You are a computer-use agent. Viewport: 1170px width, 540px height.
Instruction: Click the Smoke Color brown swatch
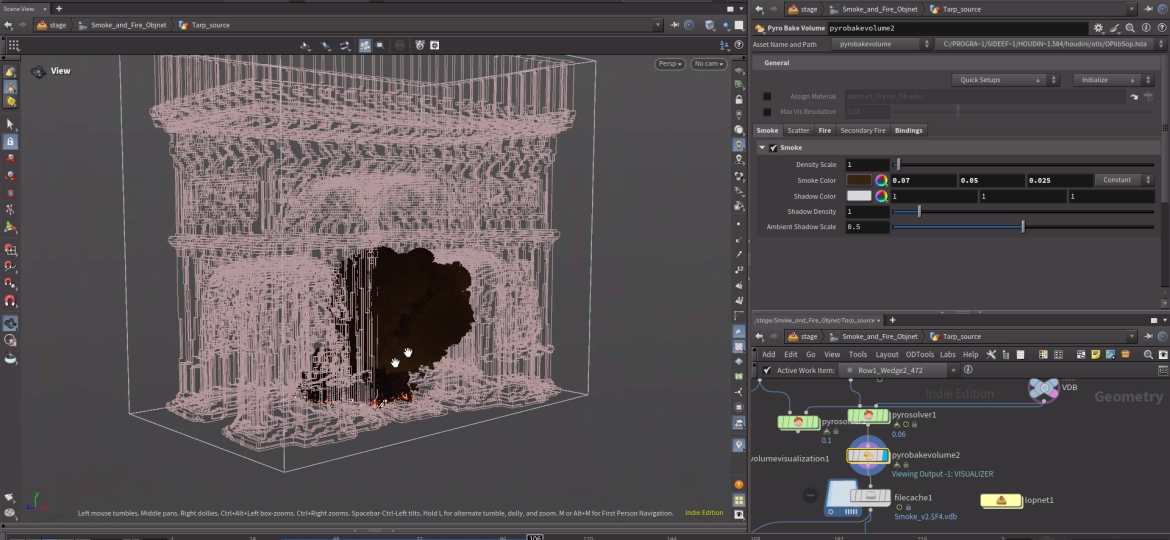click(x=859, y=180)
